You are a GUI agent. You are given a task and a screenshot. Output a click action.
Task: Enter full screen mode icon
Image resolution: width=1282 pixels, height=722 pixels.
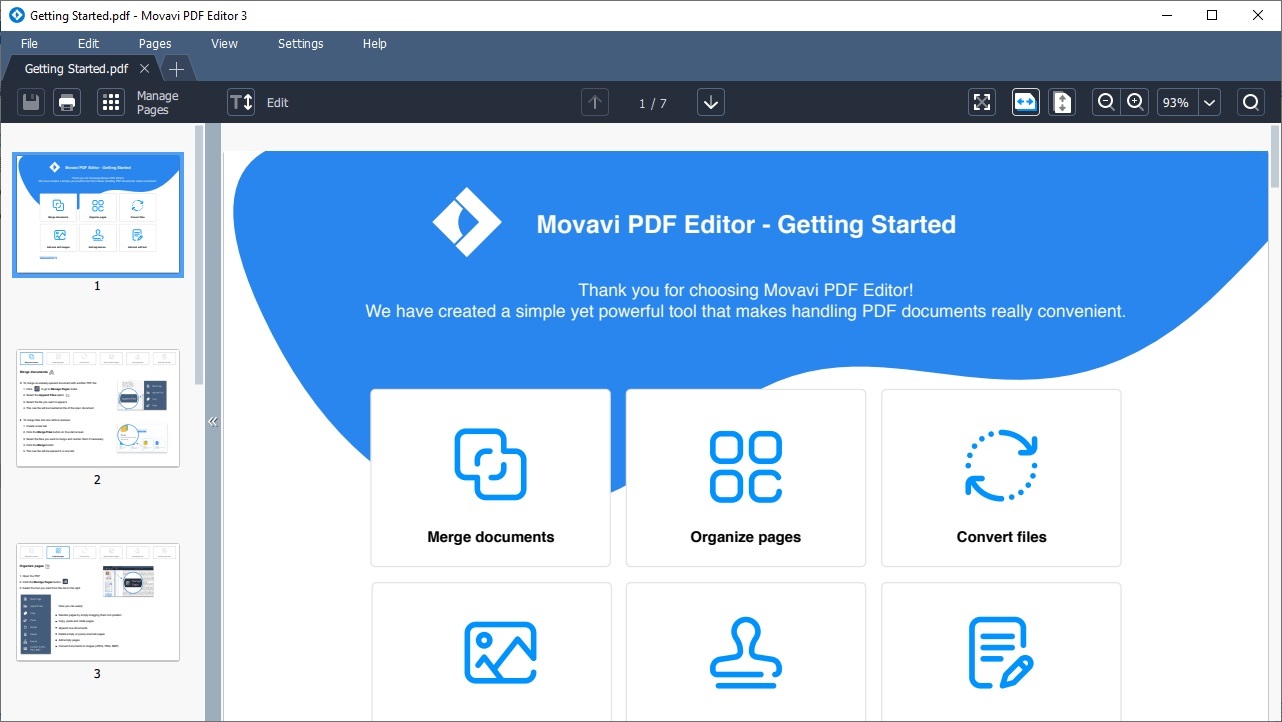(982, 102)
